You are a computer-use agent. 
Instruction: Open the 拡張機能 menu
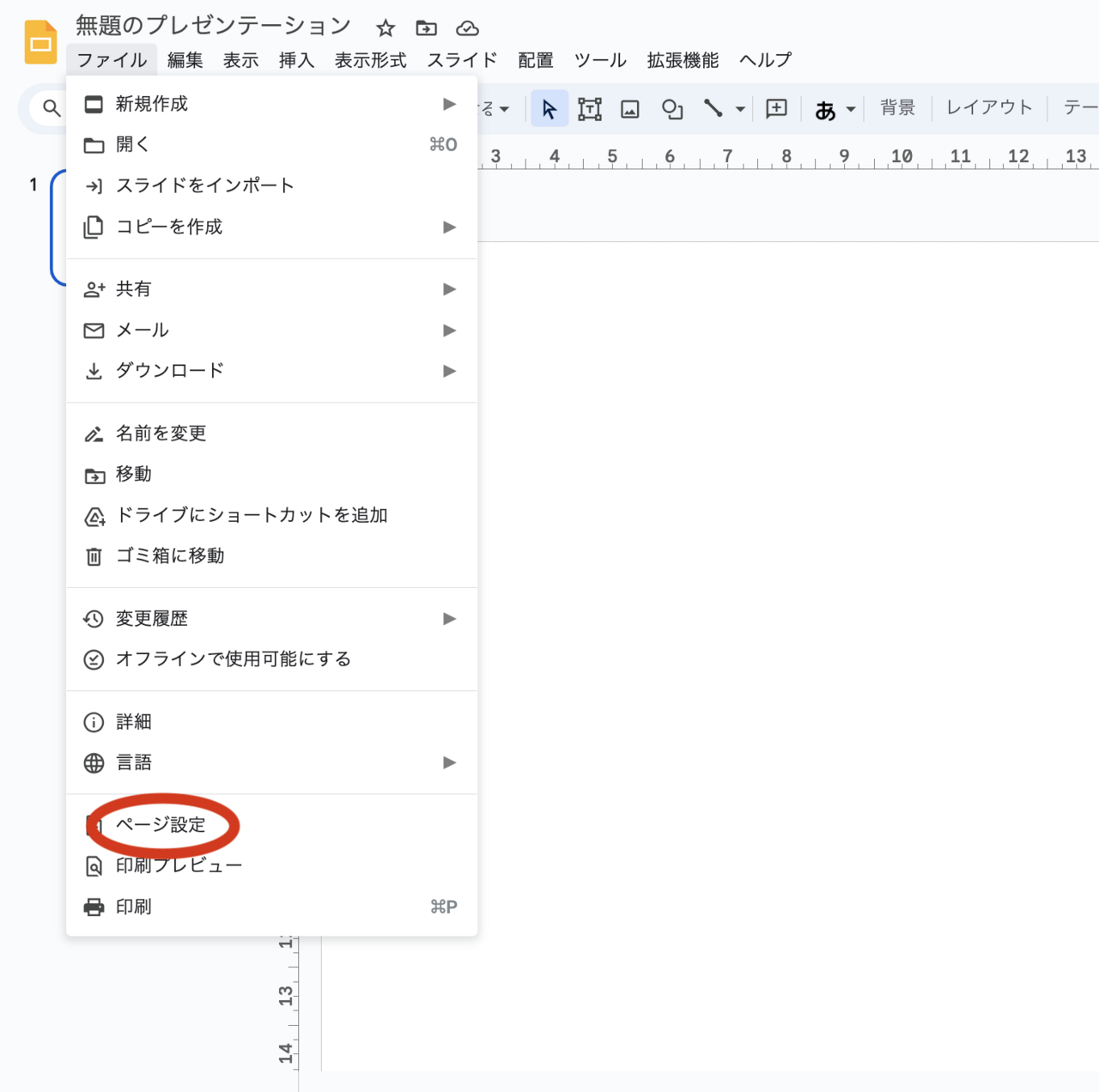(x=683, y=60)
